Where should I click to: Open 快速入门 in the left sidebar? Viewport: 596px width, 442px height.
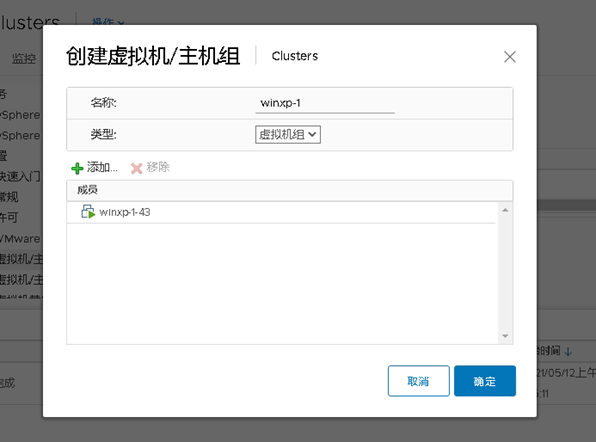pos(20,176)
